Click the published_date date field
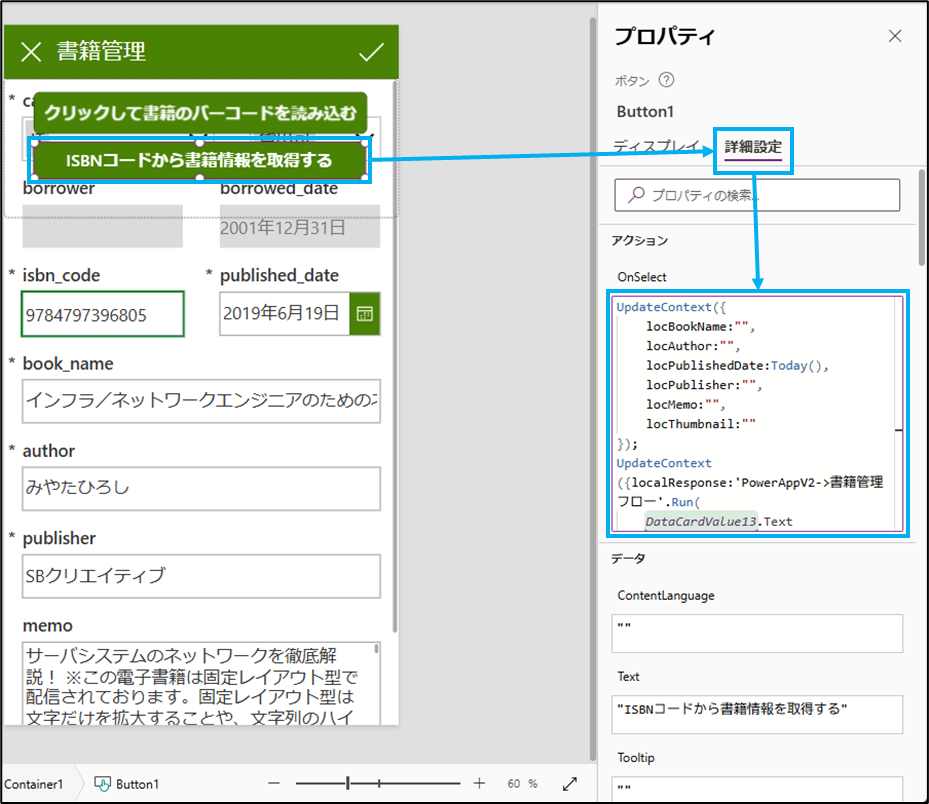This screenshot has width=929, height=804. (285, 313)
